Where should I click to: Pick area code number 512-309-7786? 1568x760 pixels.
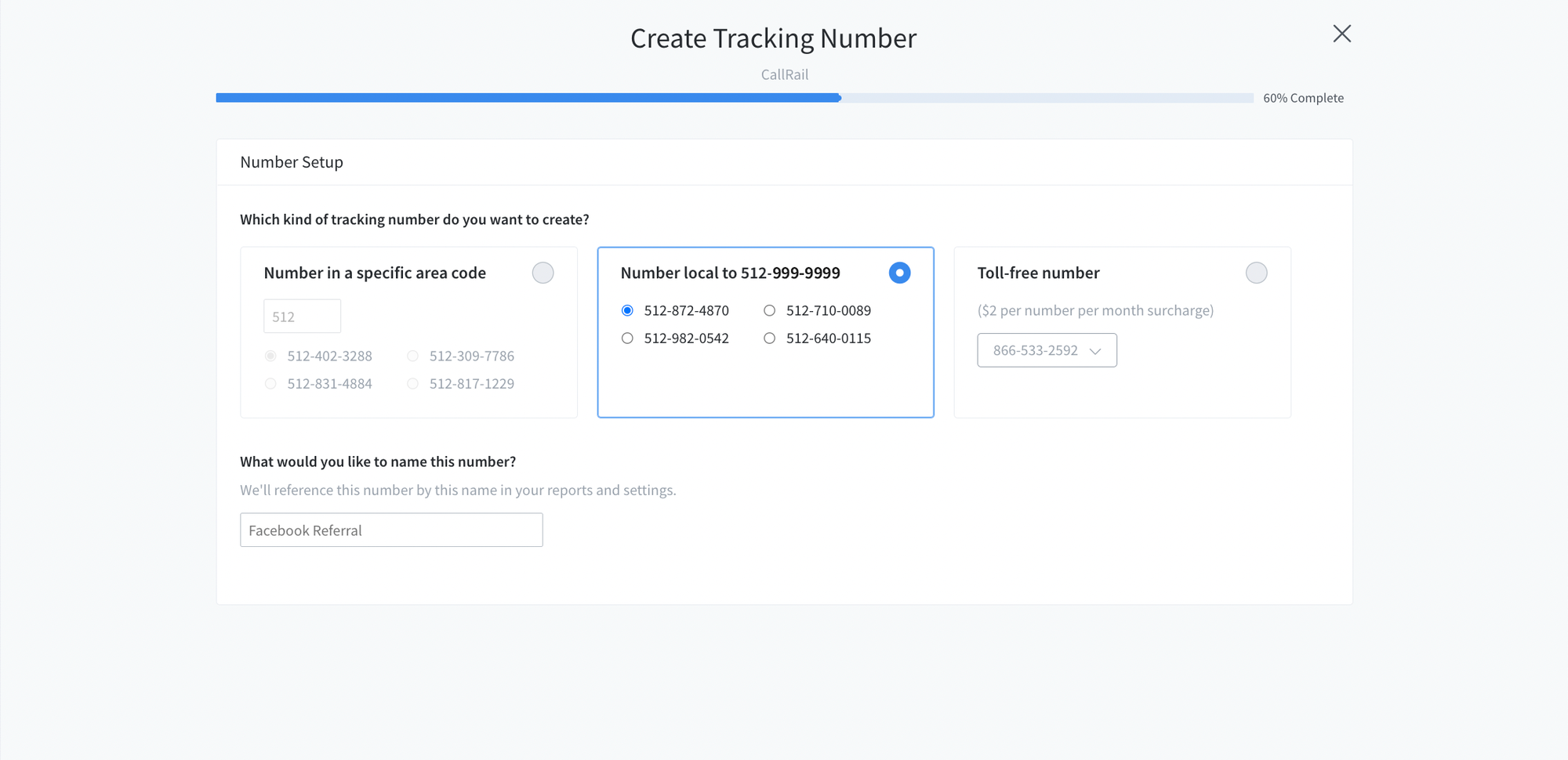click(x=412, y=356)
